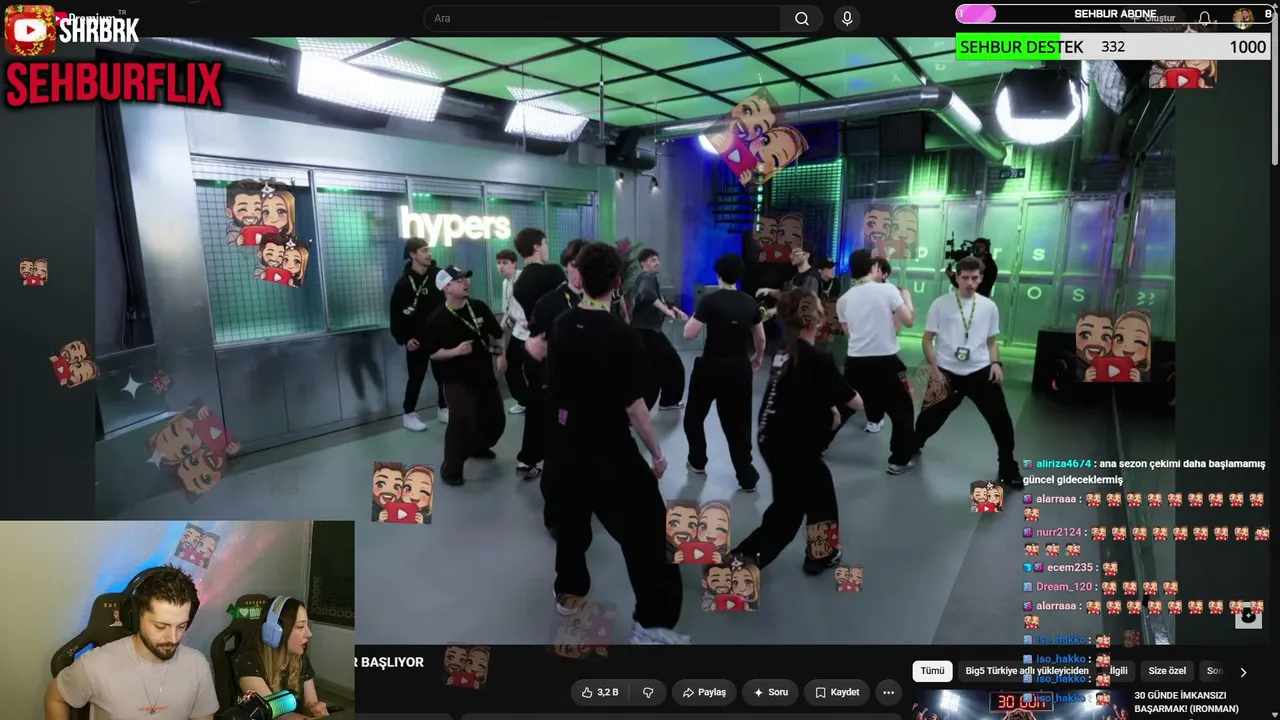Screen dimensions: 1280x720
Task: Select the Tümü filter chip
Action: [932, 671]
